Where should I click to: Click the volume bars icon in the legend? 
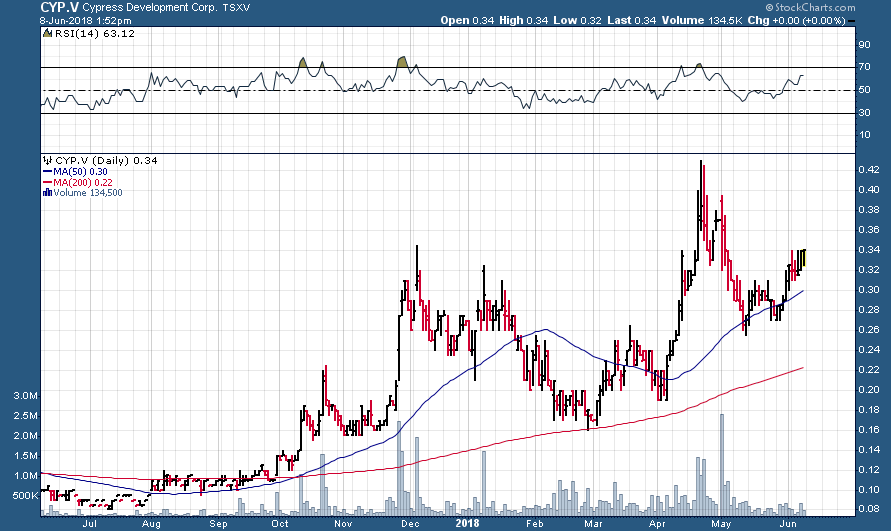coord(48,193)
